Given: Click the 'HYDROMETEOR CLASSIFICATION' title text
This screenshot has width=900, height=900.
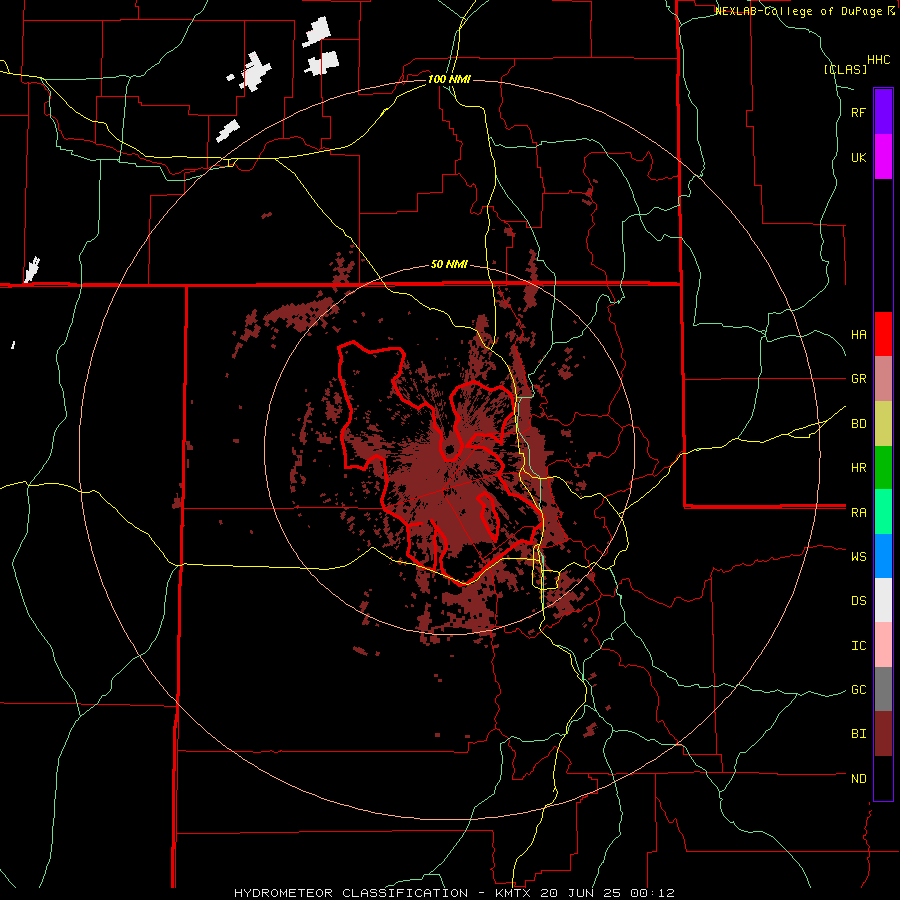Looking at the screenshot, I should [x=351, y=893].
